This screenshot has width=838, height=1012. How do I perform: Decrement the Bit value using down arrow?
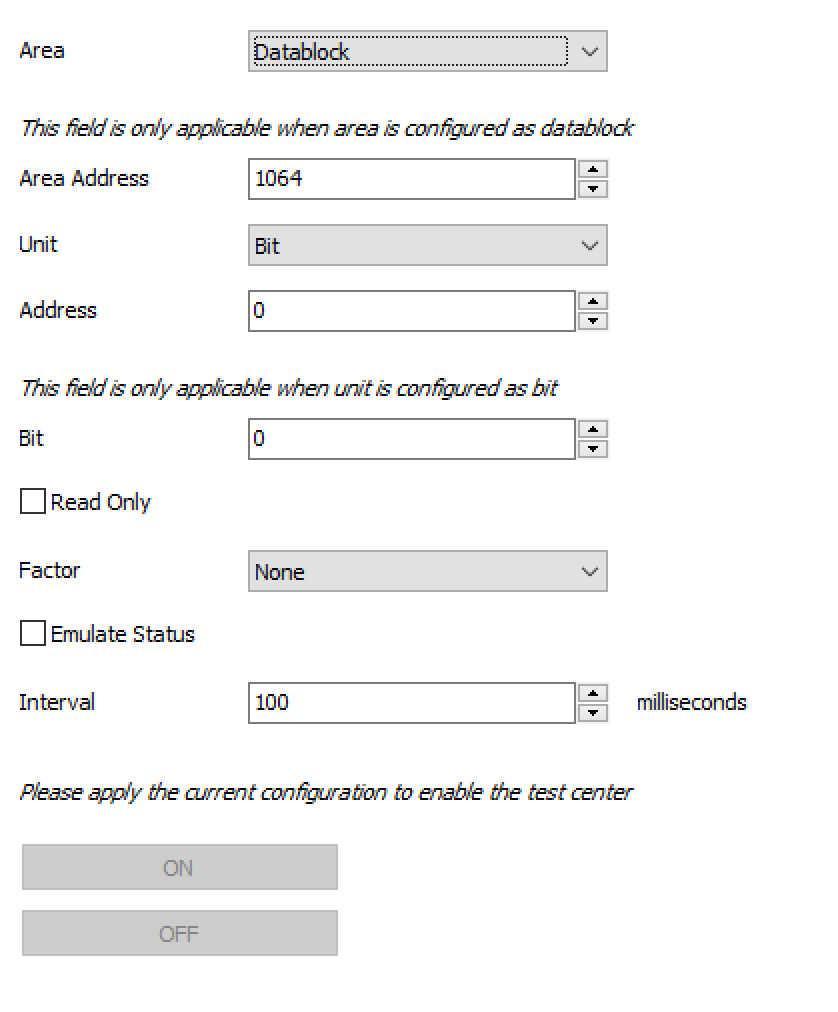(593, 449)
